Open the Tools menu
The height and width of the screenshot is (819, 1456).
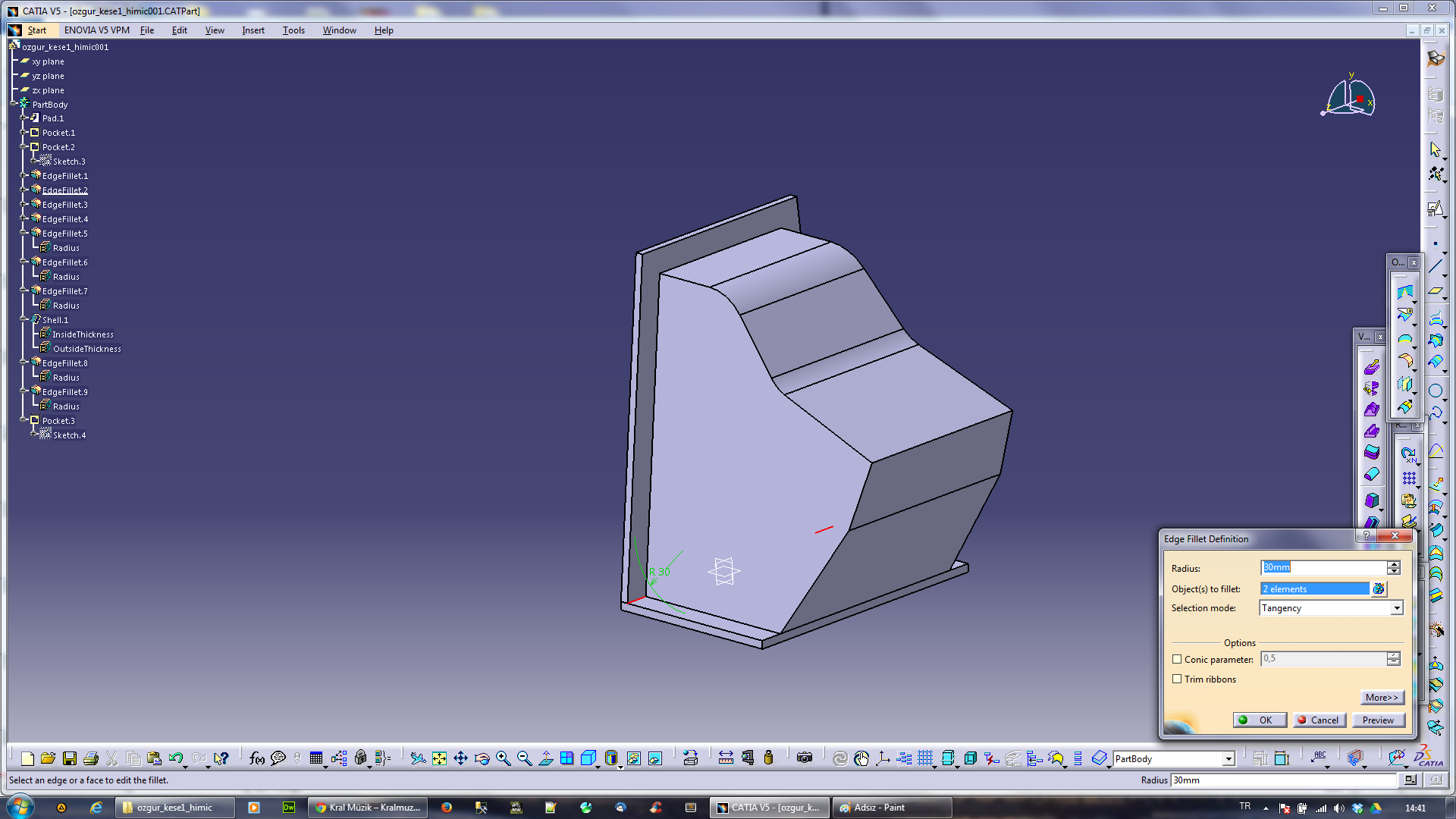tap(293, 30)
